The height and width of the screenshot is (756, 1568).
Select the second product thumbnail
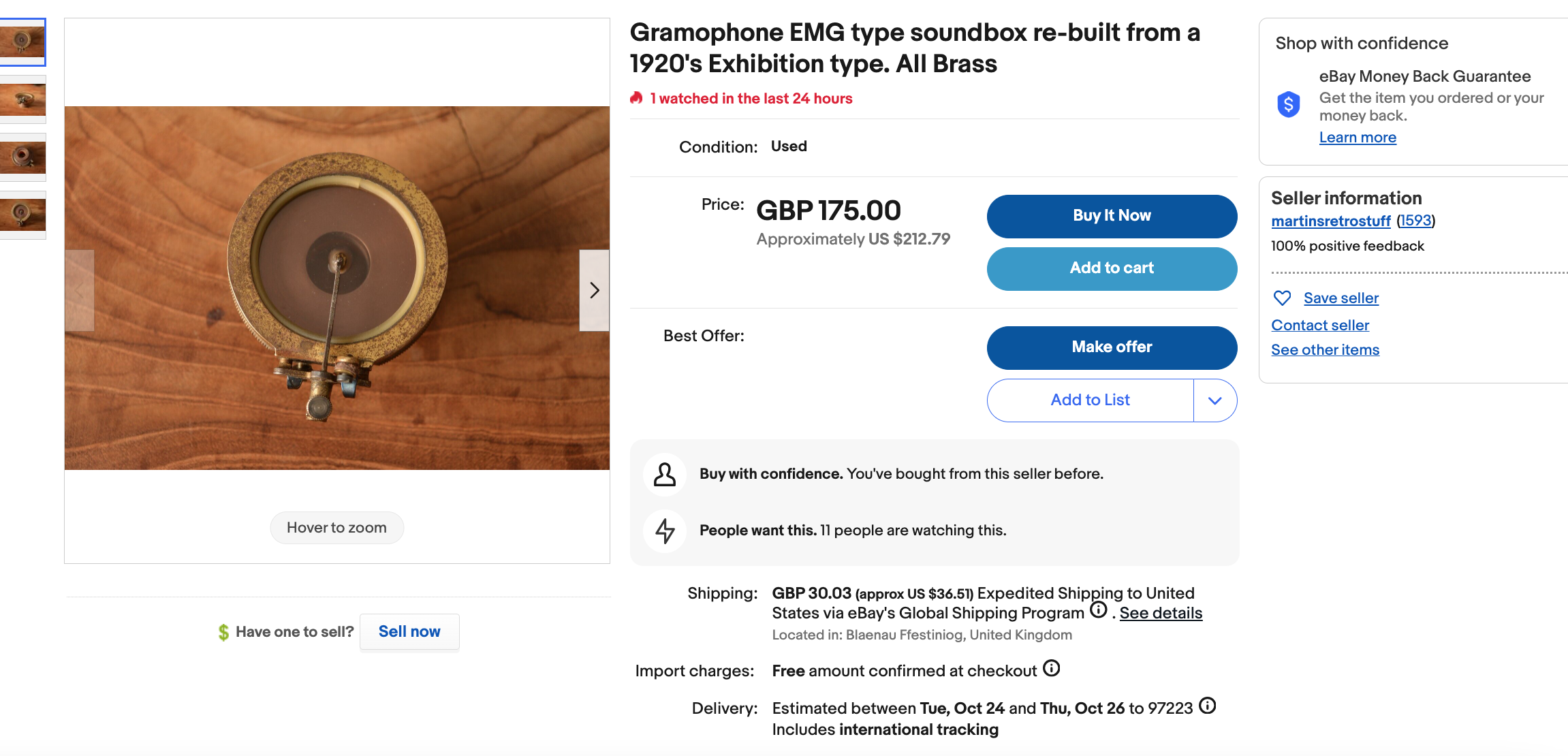point(22,99)
